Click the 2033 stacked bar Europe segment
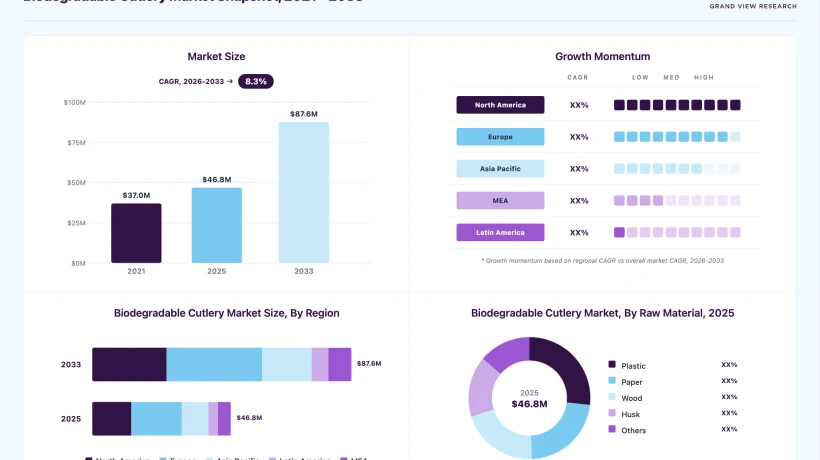Screen dimensions: 820x460 [214, 364]
